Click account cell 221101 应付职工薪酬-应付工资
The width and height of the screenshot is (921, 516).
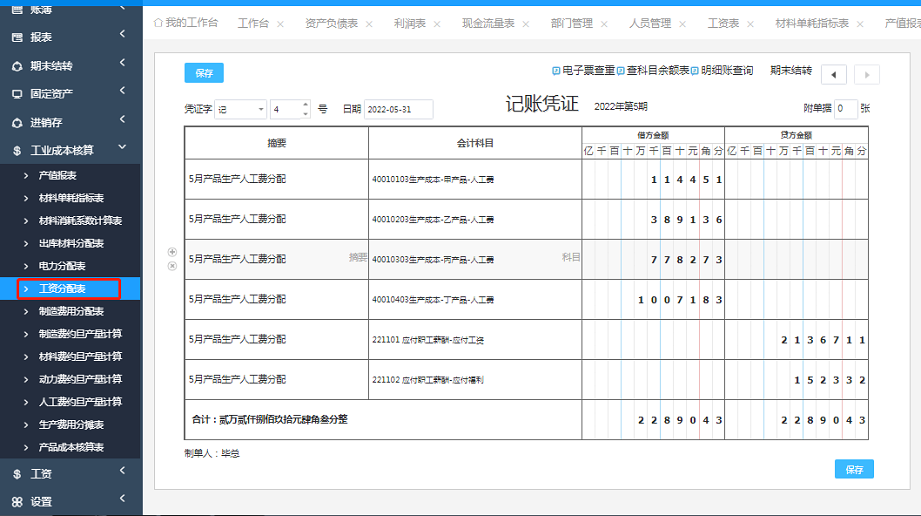pyautogui.click(x=475, y=340)
